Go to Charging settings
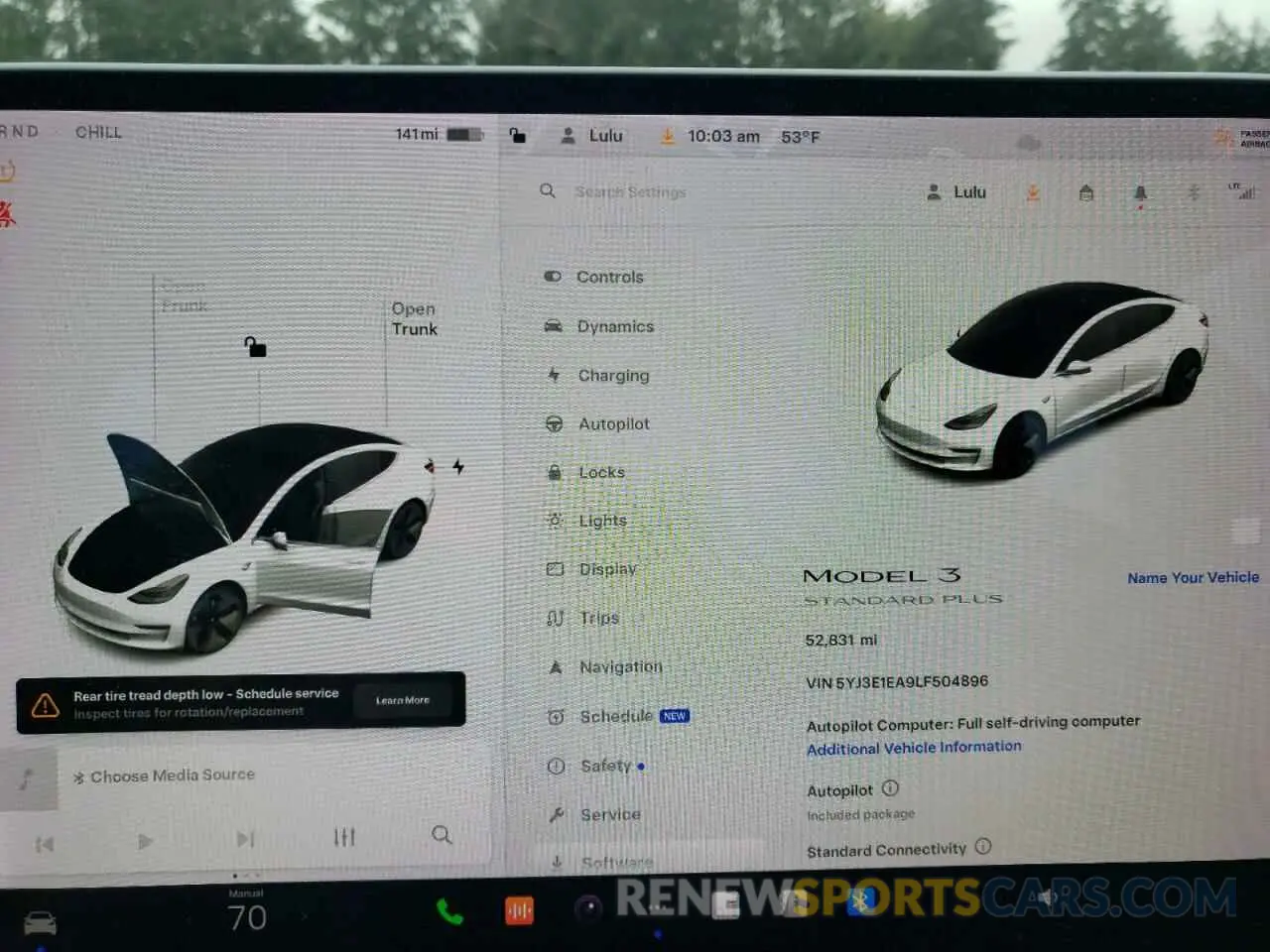The width and height of the screenshot is (1270, 952). click(x=597, y=375)
